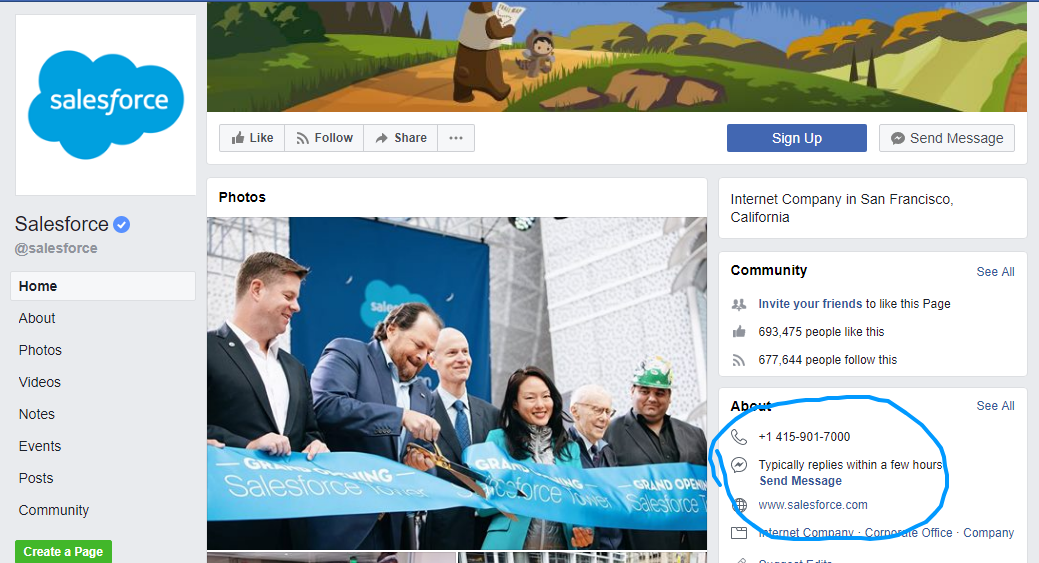
Task: Click the phone icon in the About section
Action: pyautogui.click(x=739, y=437)
